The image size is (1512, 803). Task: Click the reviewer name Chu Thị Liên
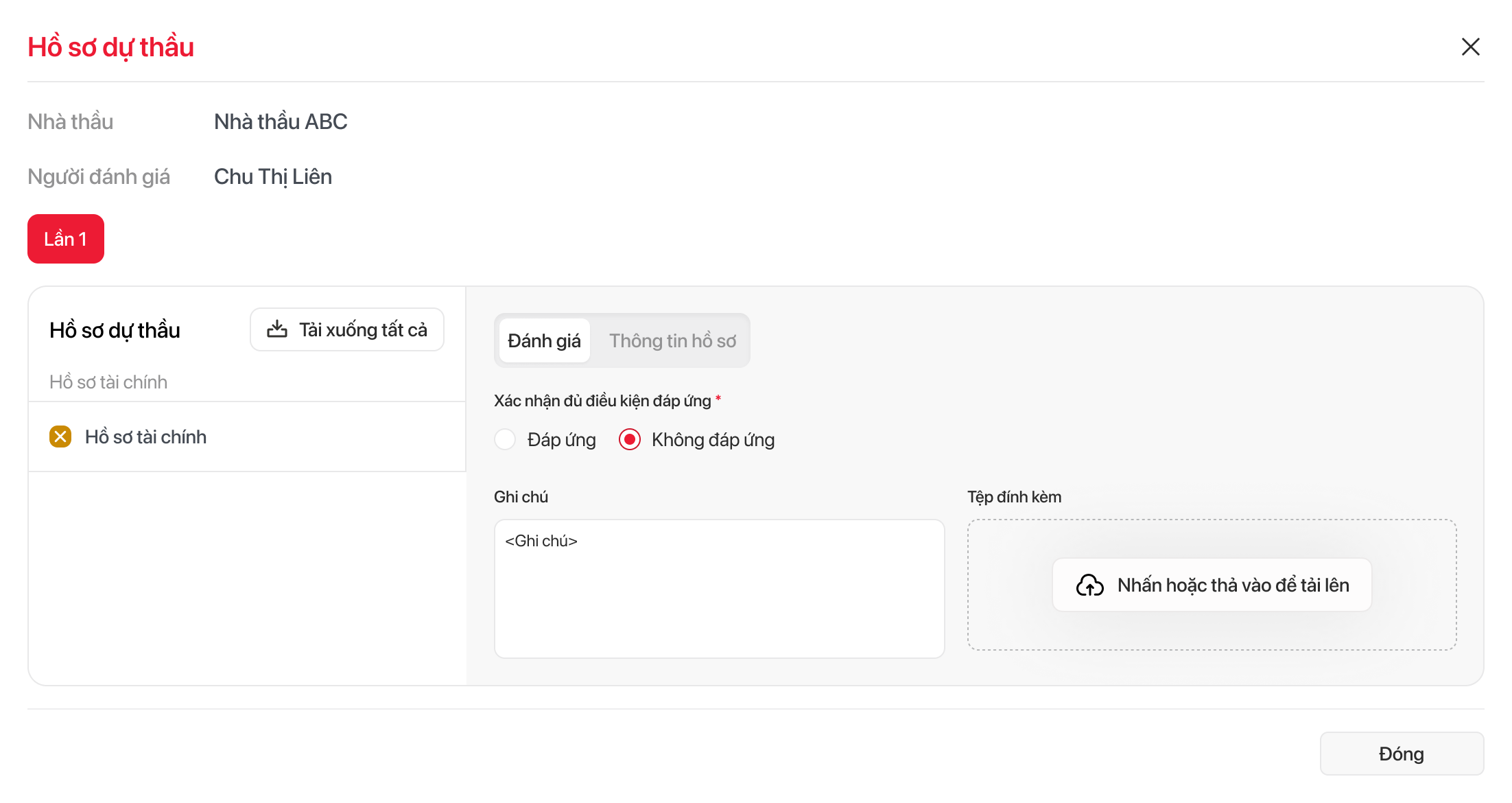point(273,176)
